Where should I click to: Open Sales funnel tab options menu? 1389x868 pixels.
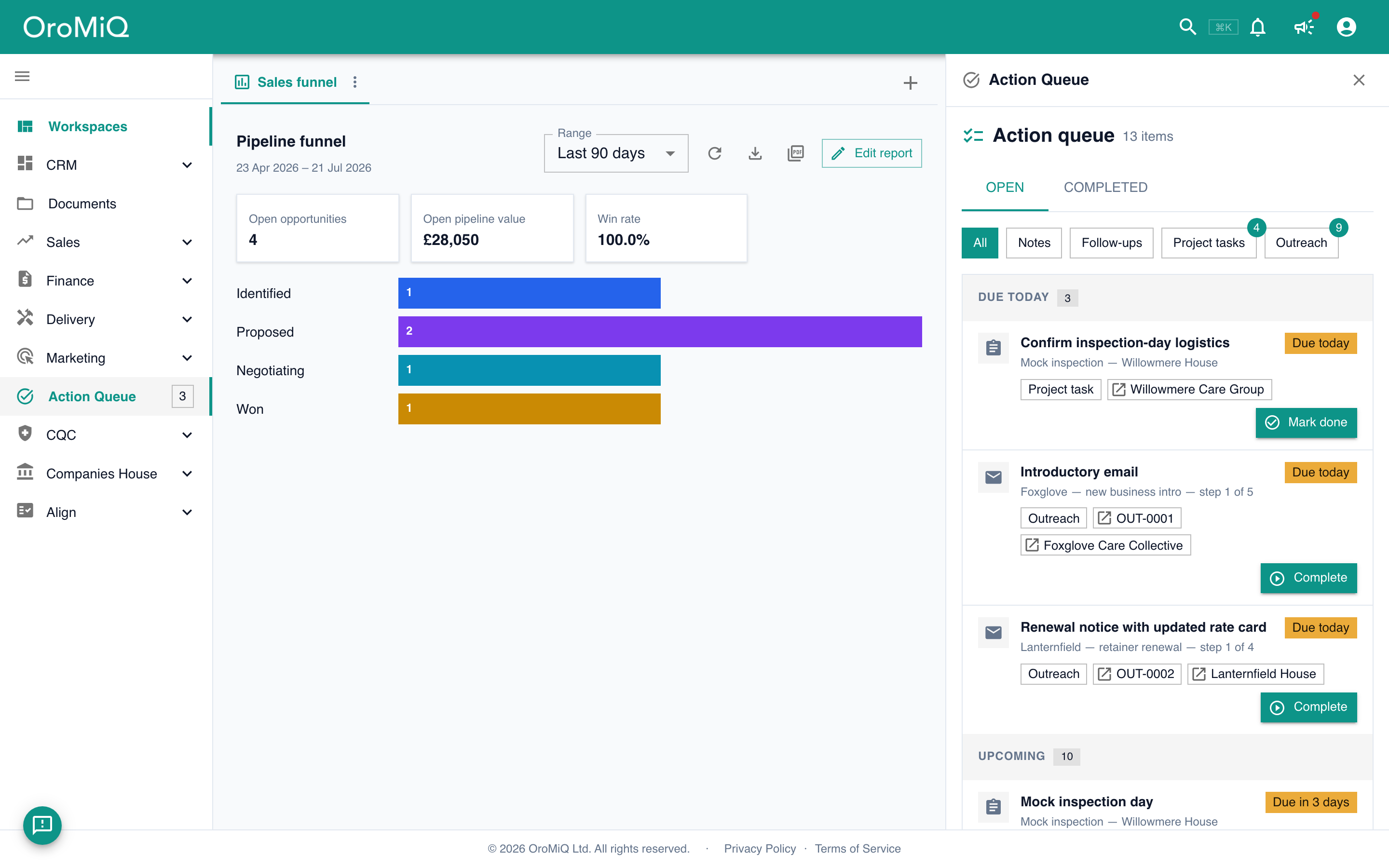pos(354,82)
